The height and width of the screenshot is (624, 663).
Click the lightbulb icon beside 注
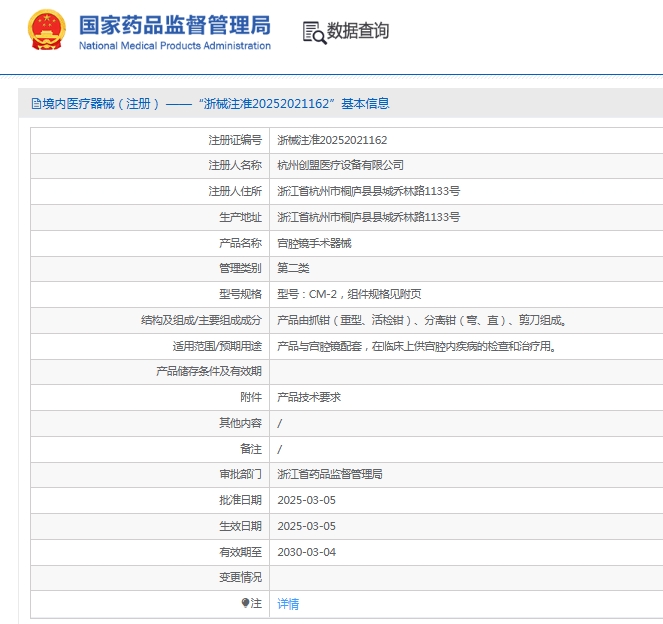pyautogui.click(x=245, y=603)
